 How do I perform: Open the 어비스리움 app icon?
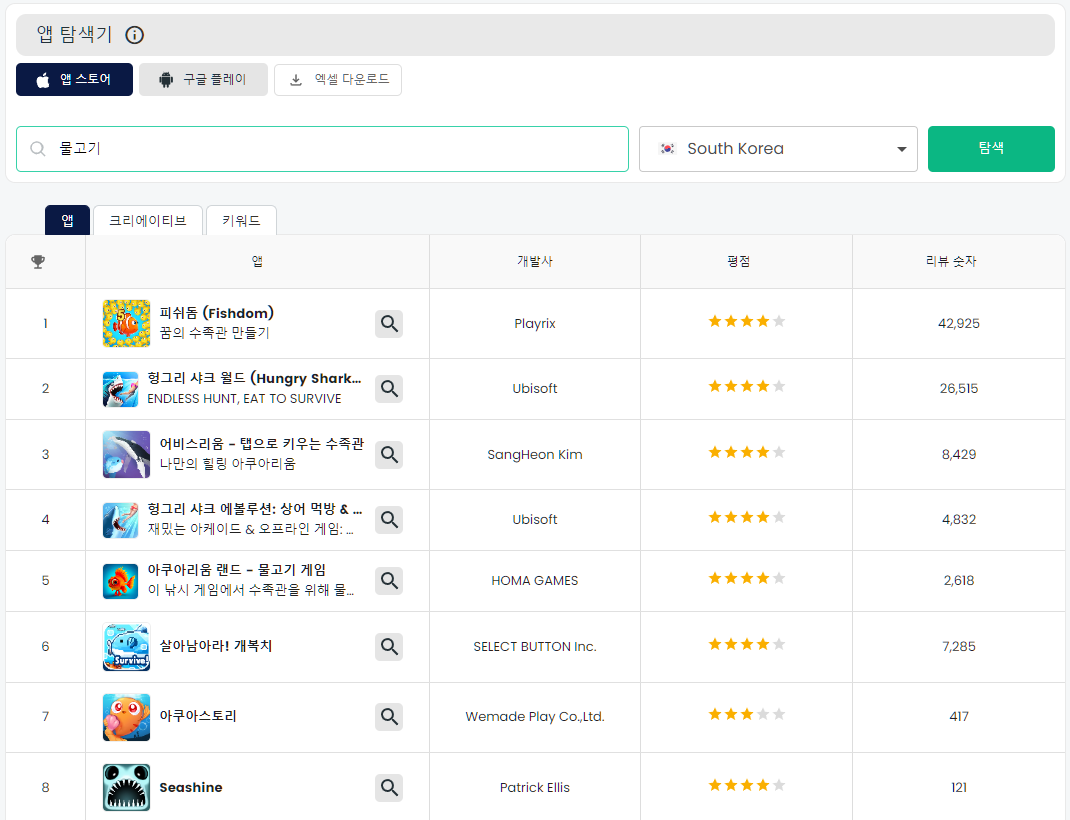pyautogui.click(x=126, y=454)
